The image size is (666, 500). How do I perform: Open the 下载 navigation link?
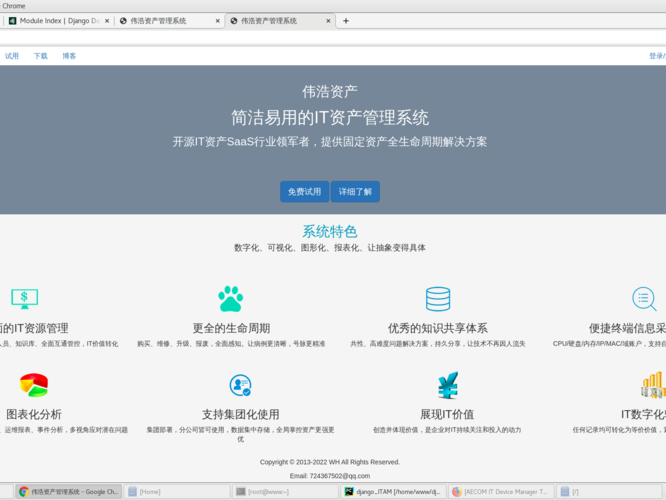(41, 56)
